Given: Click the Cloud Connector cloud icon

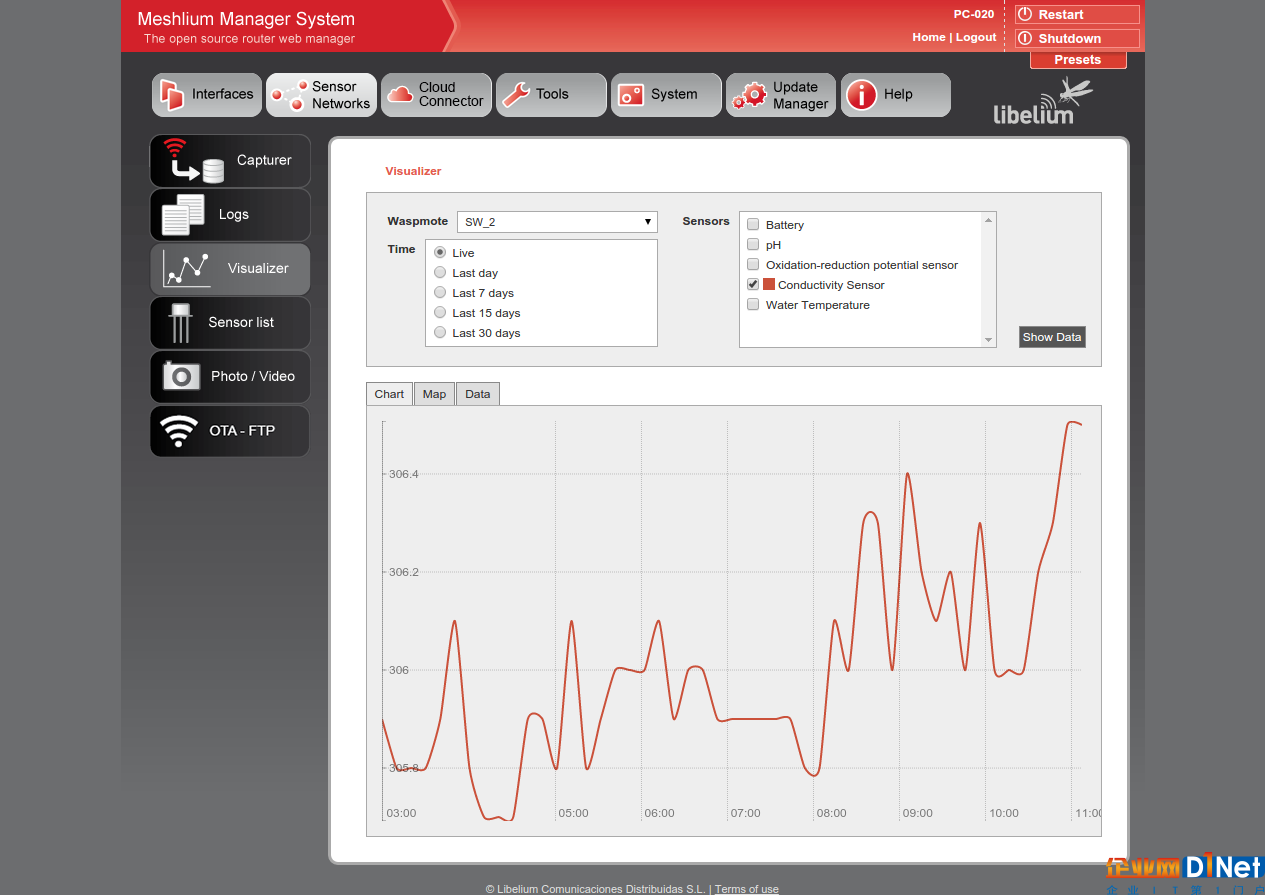Looking at the screenshot, I should [400, 95].
